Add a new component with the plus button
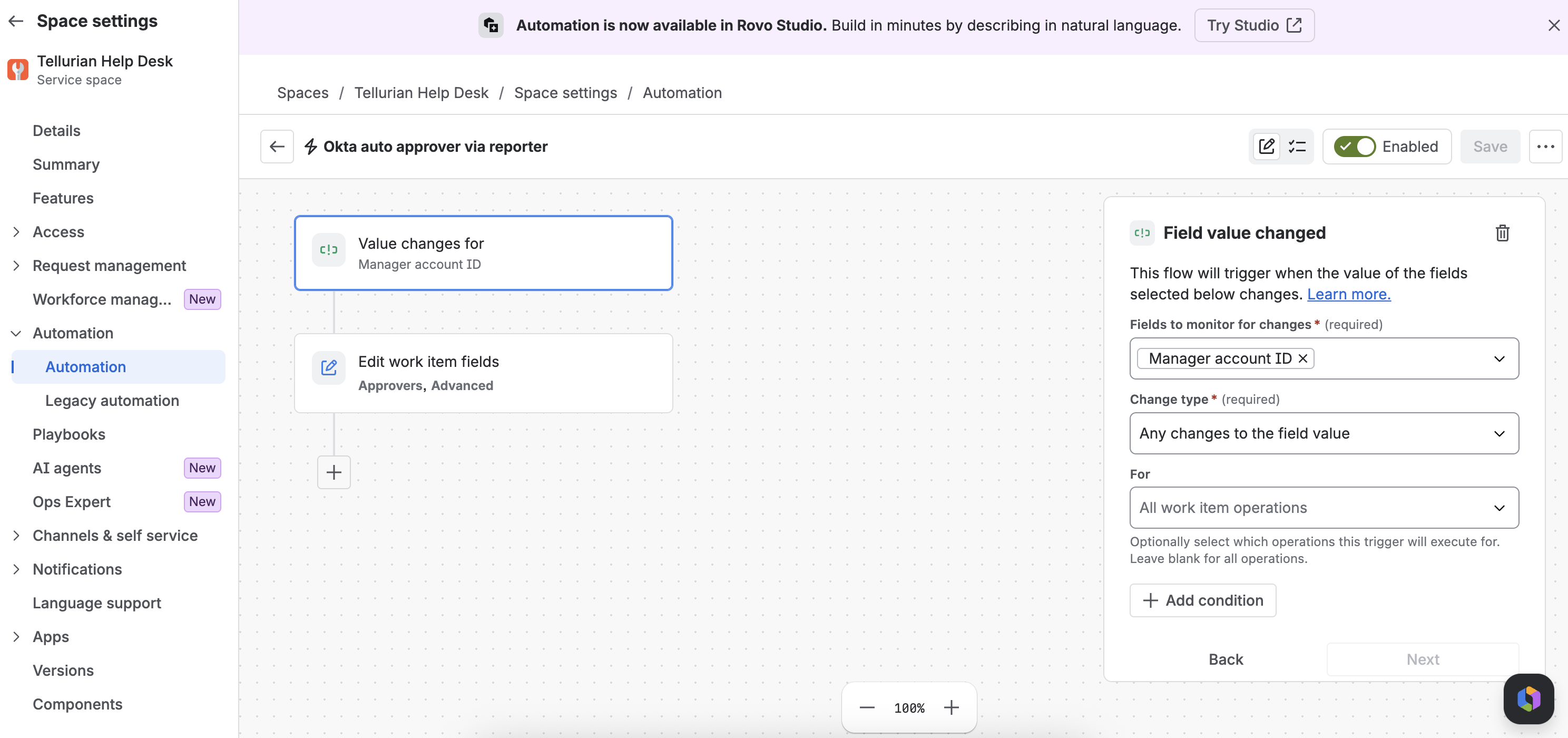 [334, 472]
